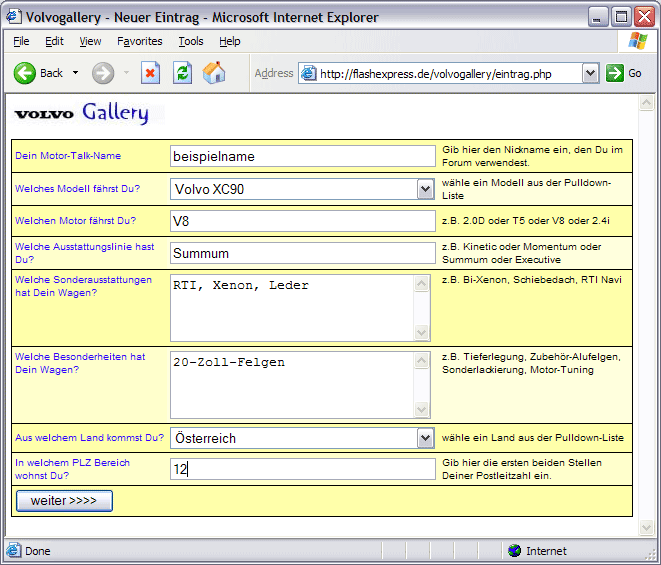
Task: Click the Ausstattungslinie field containing Summum
Action: point(303,253)
